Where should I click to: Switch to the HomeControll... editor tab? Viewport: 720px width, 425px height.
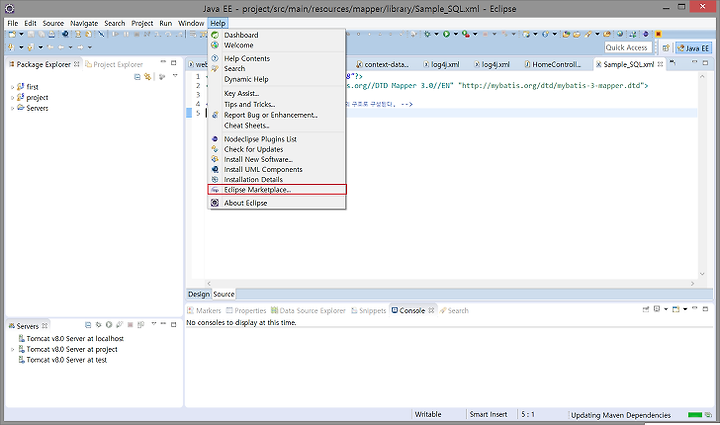pyautogui.click(x=553, y=64)
